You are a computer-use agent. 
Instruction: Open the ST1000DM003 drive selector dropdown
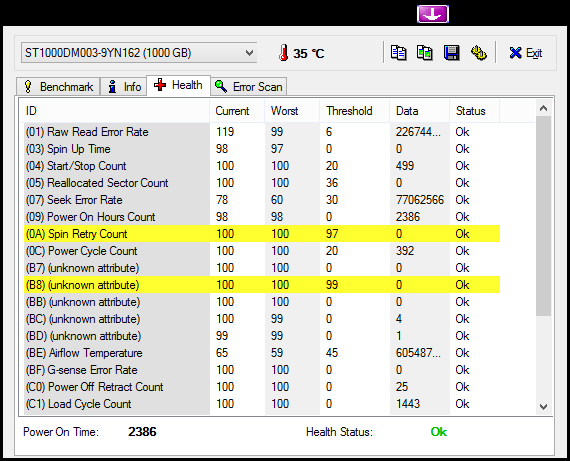[x=139, y=53]
